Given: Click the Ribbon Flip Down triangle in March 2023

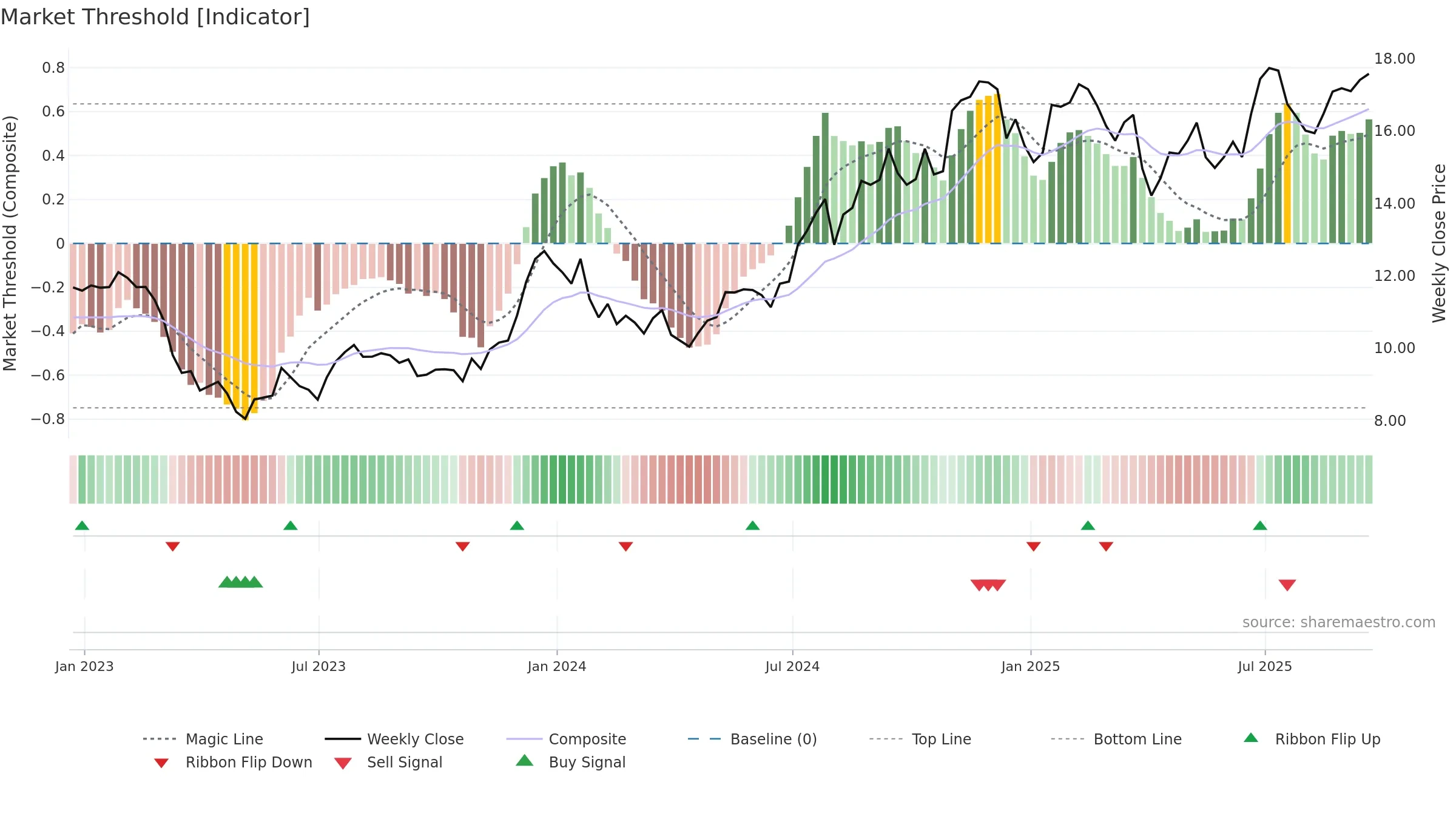Looking at the screenshot, I should pos(173,547).
